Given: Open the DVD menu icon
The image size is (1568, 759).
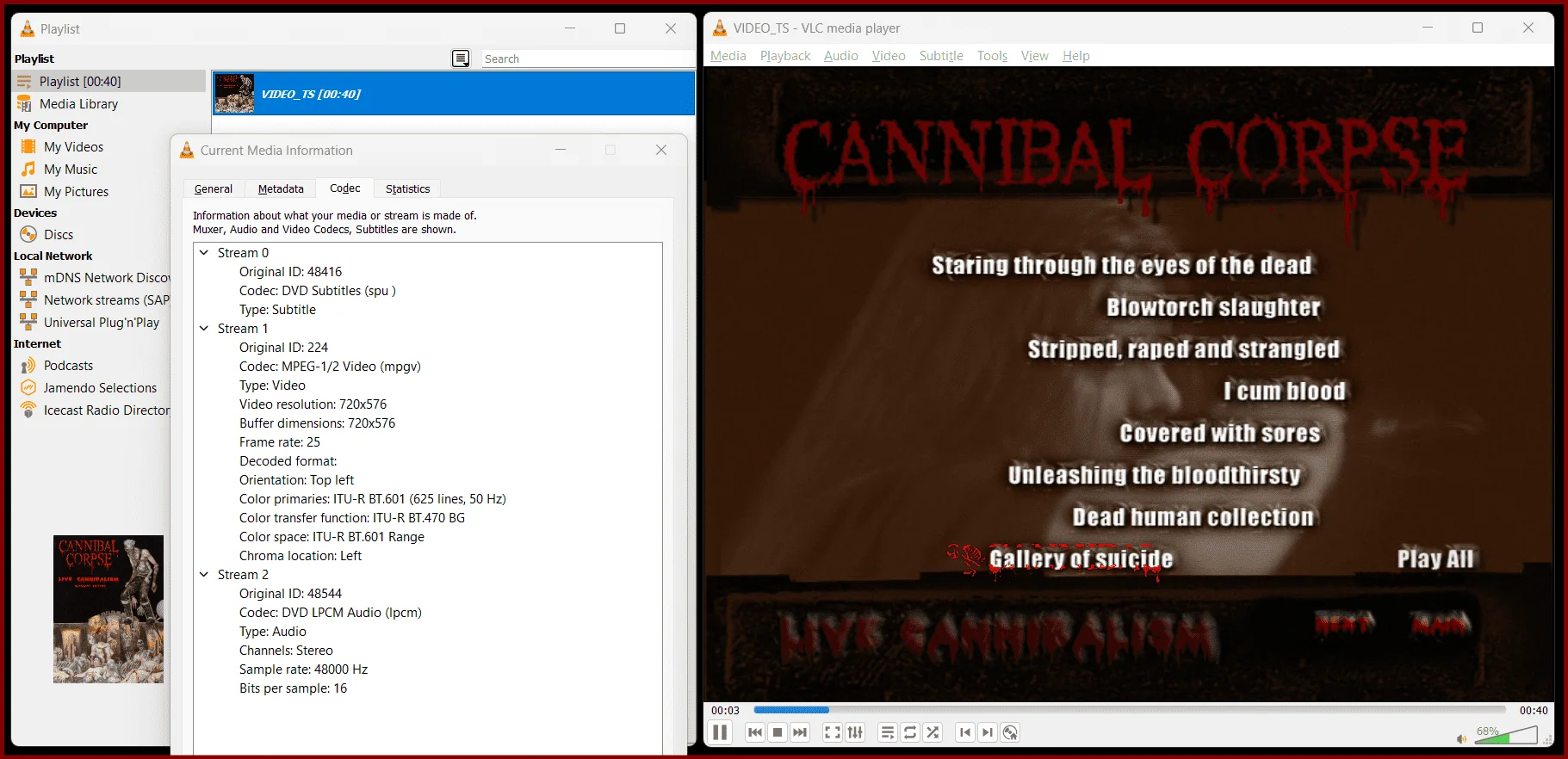Looking at the screenshot, I should (1011, 732).
